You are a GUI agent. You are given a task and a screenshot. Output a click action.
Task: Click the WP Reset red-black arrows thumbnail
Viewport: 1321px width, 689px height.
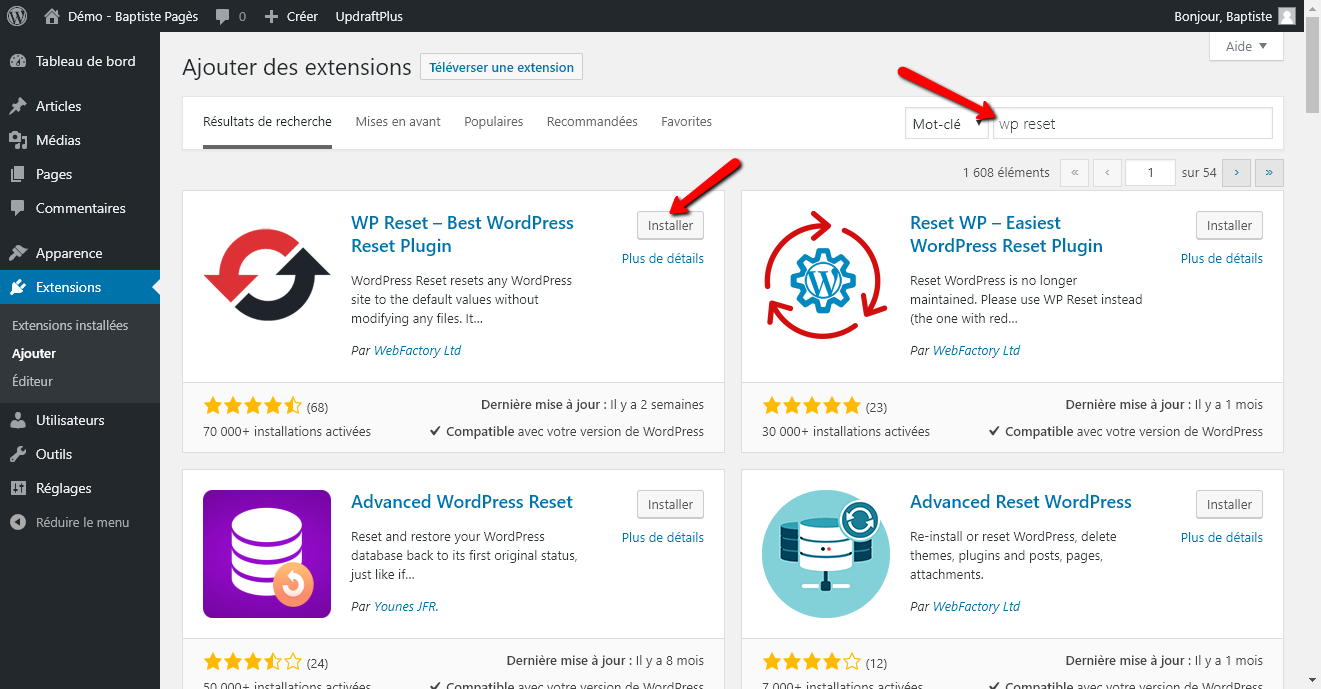click(267, 275)
